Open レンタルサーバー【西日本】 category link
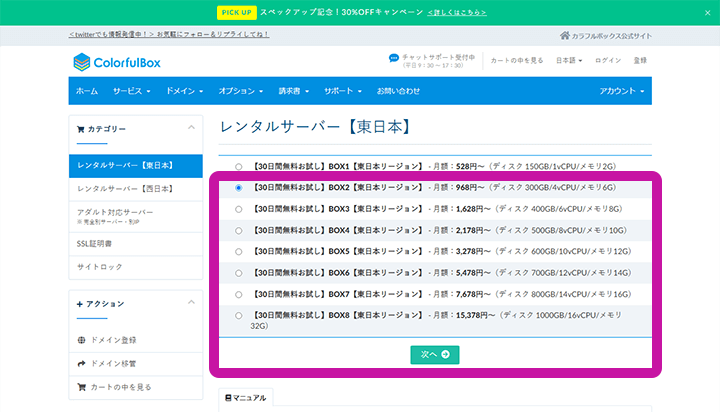 click(x=125, y=188)
